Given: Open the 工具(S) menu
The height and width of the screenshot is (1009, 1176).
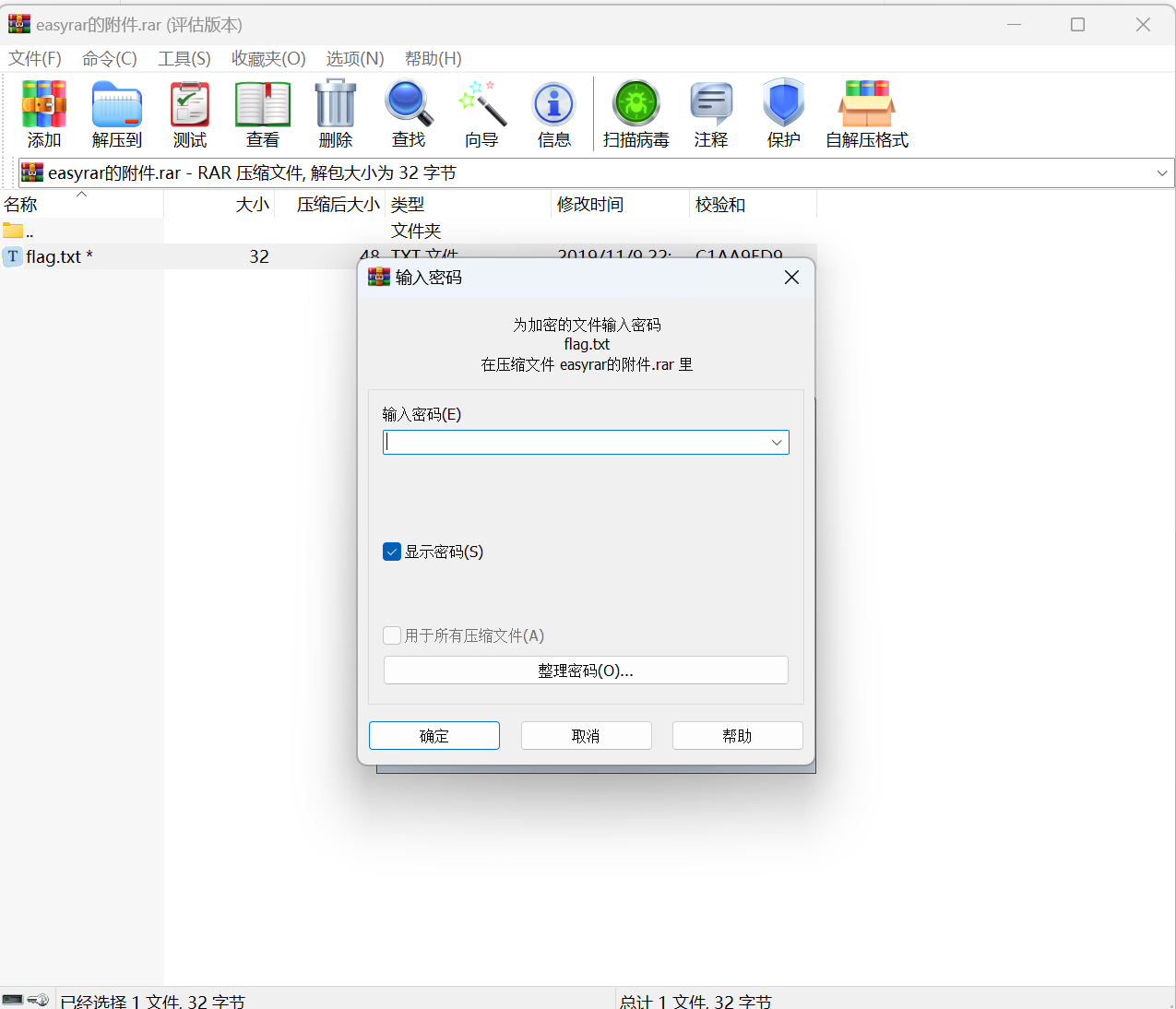Looking at the screenshot, I should (x=184, y=59).
